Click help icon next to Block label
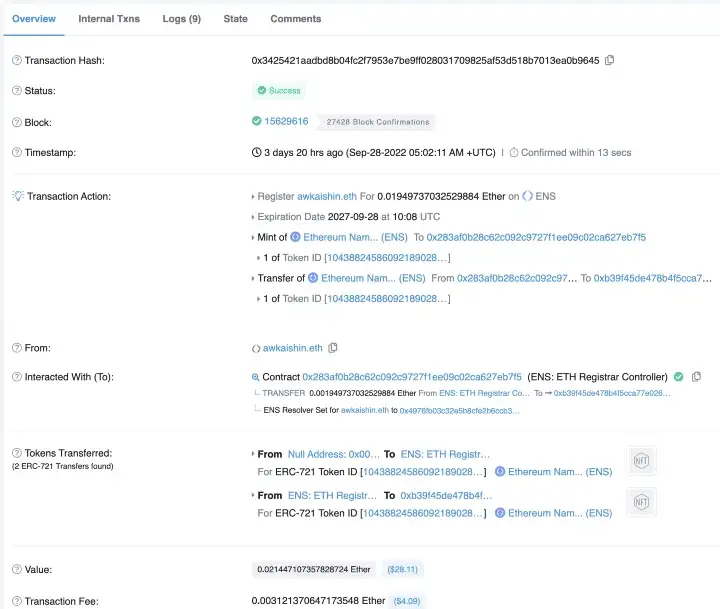This screenshot has width=720, height=609. coord(16,122)
